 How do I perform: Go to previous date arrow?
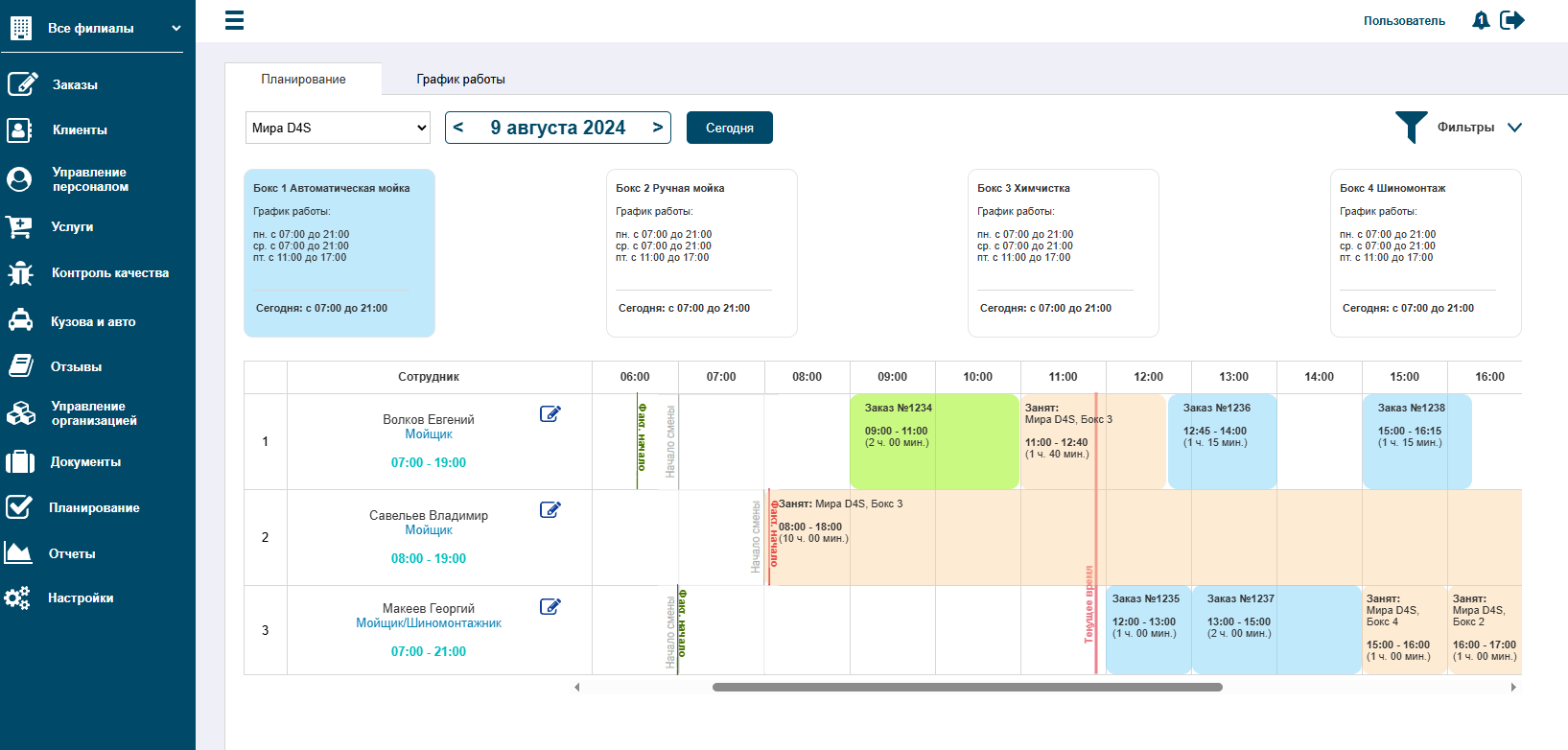(x=458, y=127)
